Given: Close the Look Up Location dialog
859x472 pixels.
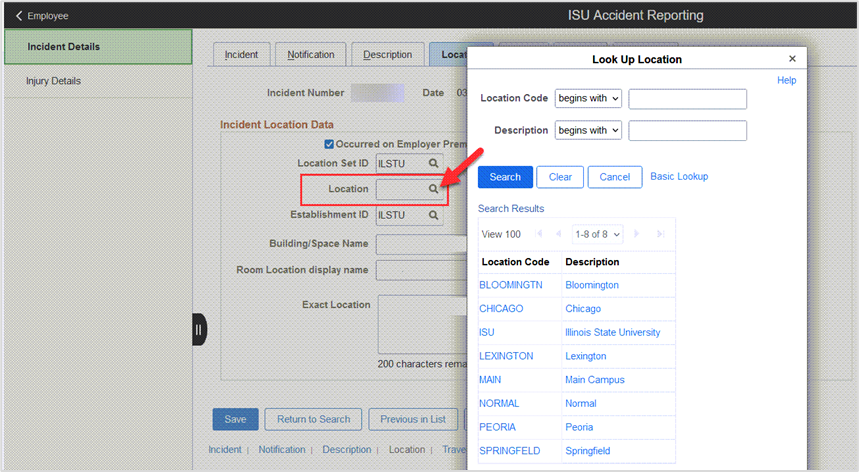Looking at the screenshot, I should coord(792,59).
